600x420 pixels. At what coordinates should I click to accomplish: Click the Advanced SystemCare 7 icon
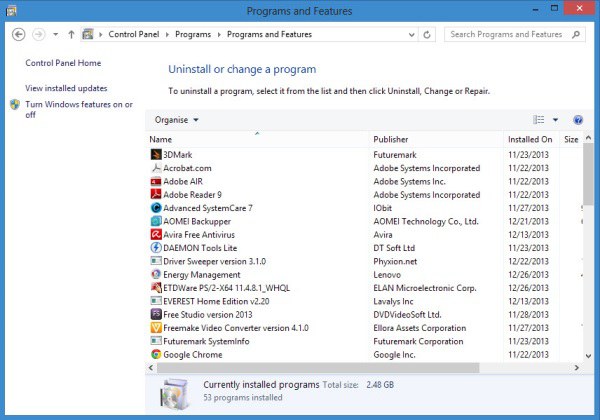tap(156, 208)
